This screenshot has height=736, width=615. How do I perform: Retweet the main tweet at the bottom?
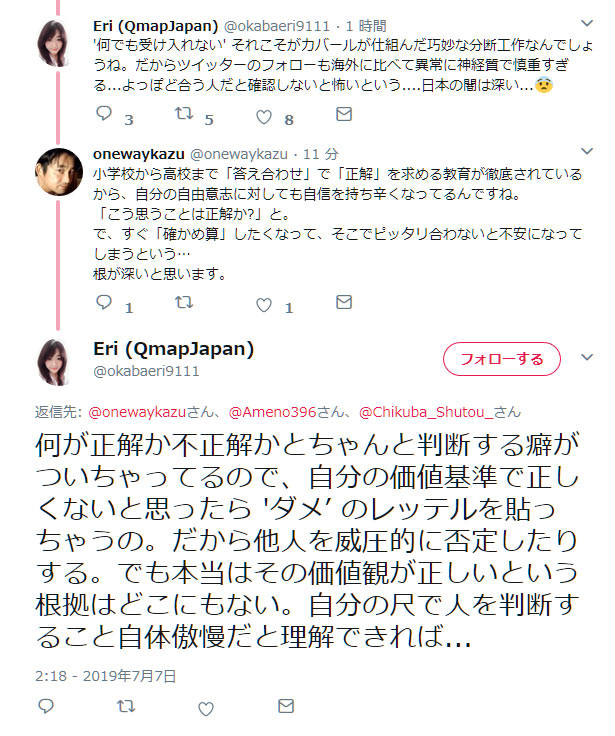pyautogui.click(x=126, y=705)
